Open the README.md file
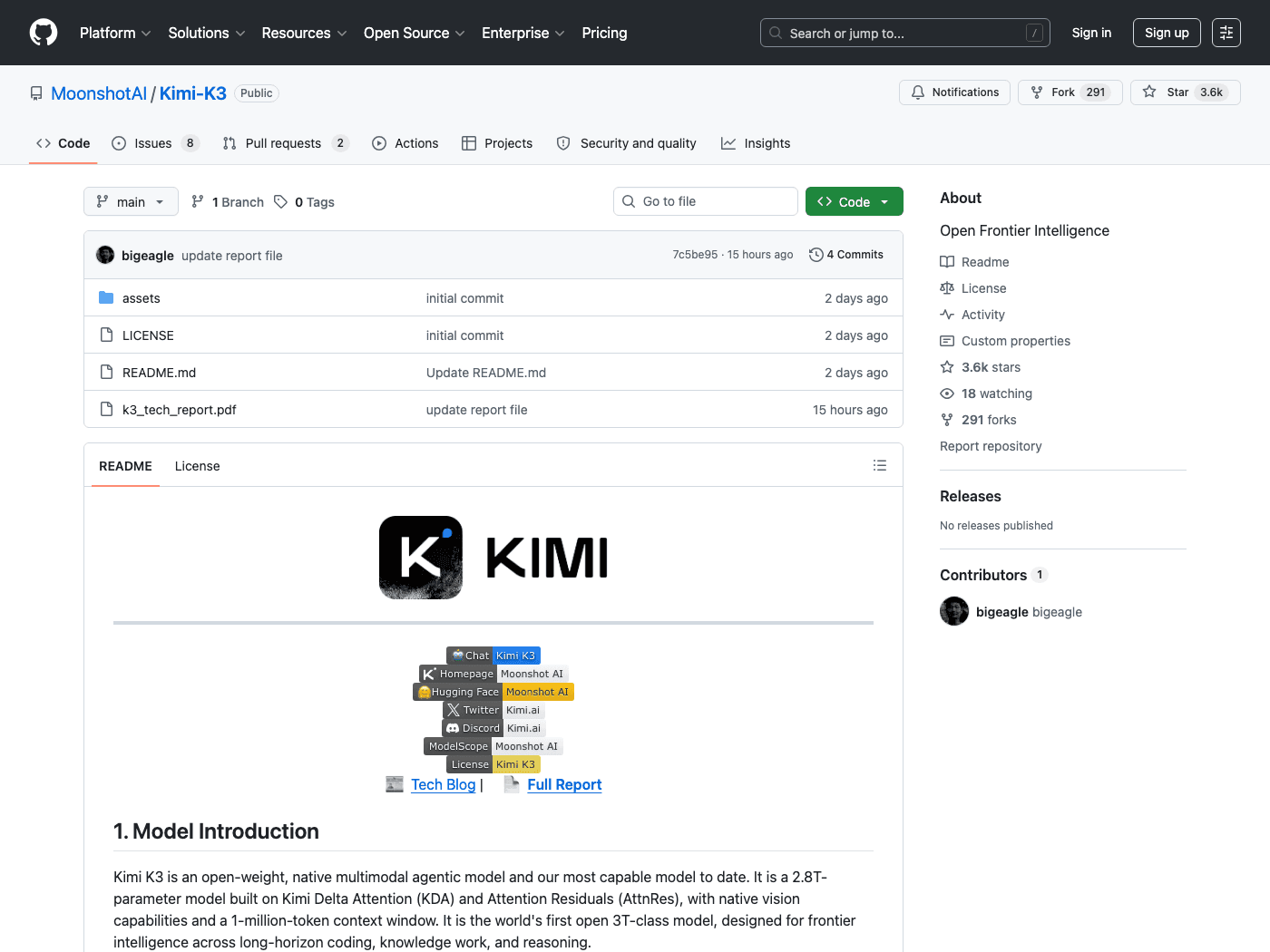Viewport: 1270px width, 952px height. [159, 373]
